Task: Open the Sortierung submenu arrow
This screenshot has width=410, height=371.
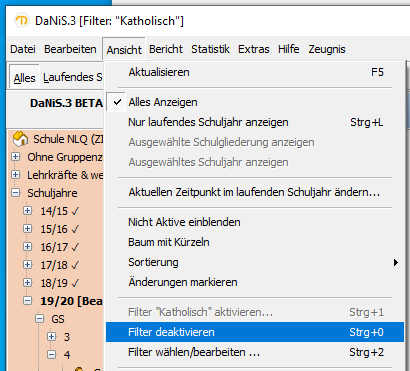Action: (x=396, y=262)
